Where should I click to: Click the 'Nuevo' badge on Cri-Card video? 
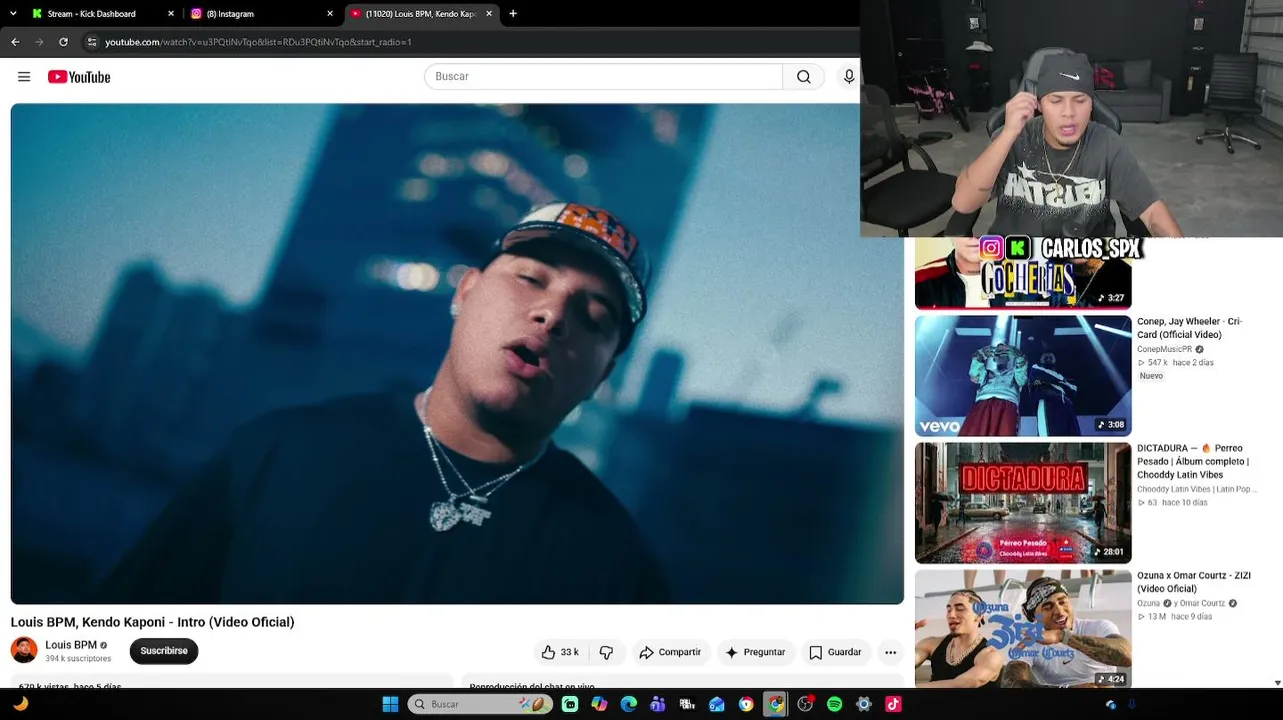coord(1151,376)
